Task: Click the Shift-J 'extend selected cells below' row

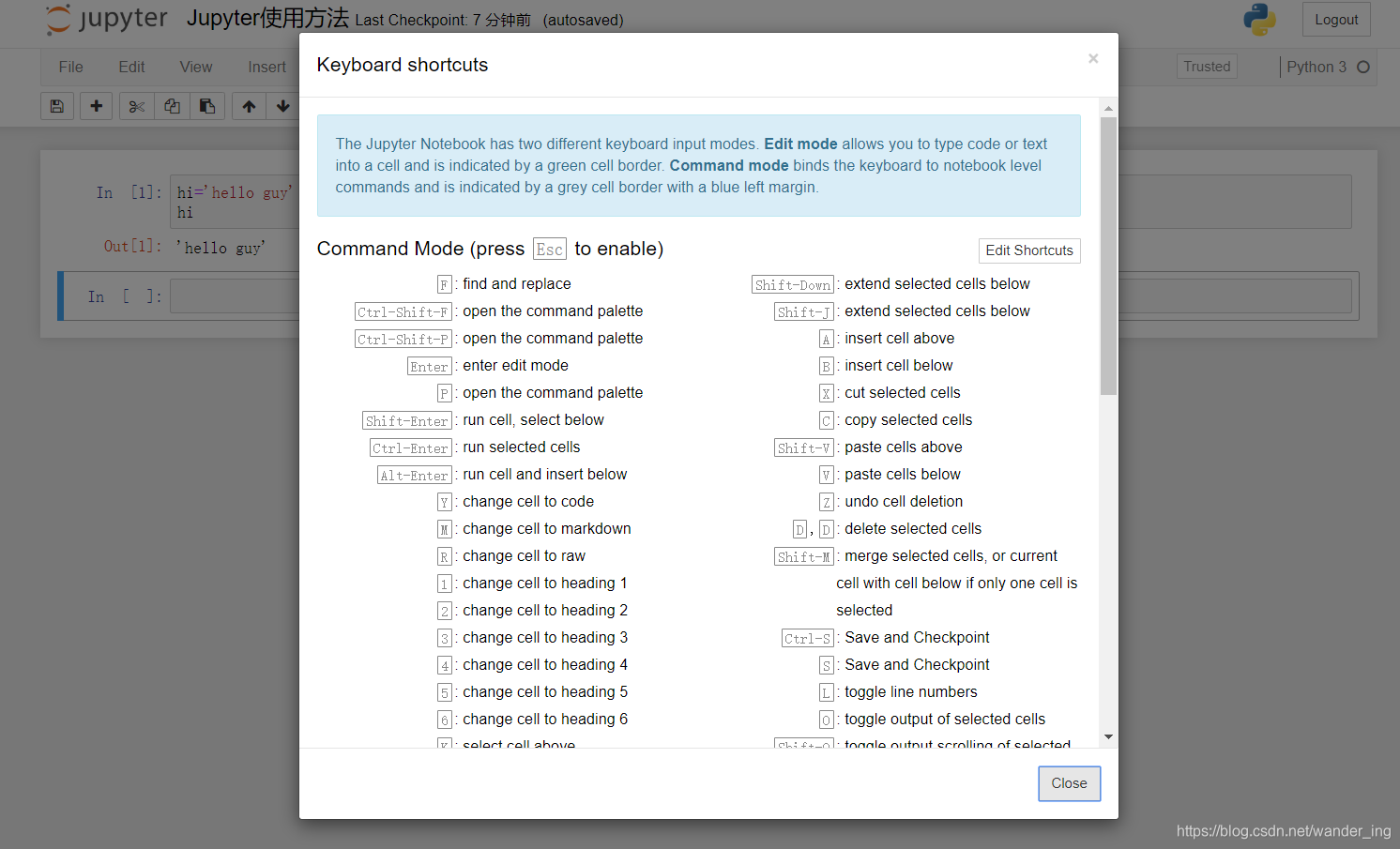Action: 902,311
